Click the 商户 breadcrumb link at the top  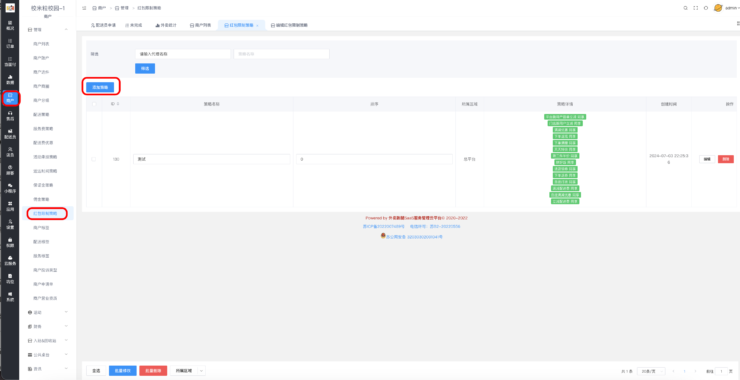click(99, 8)
